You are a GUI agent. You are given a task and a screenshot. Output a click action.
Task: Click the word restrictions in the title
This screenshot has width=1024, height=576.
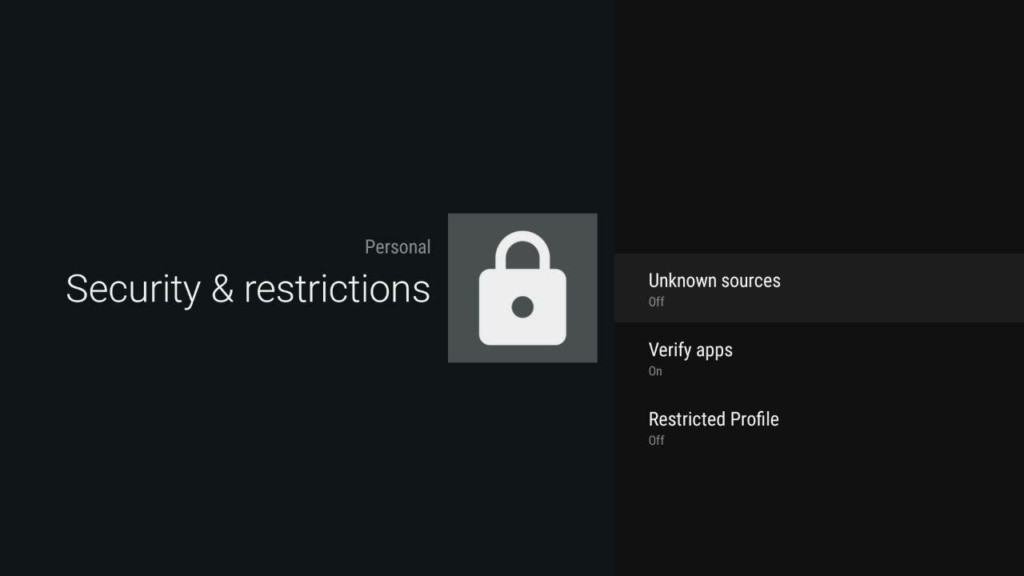click(337, 289)
